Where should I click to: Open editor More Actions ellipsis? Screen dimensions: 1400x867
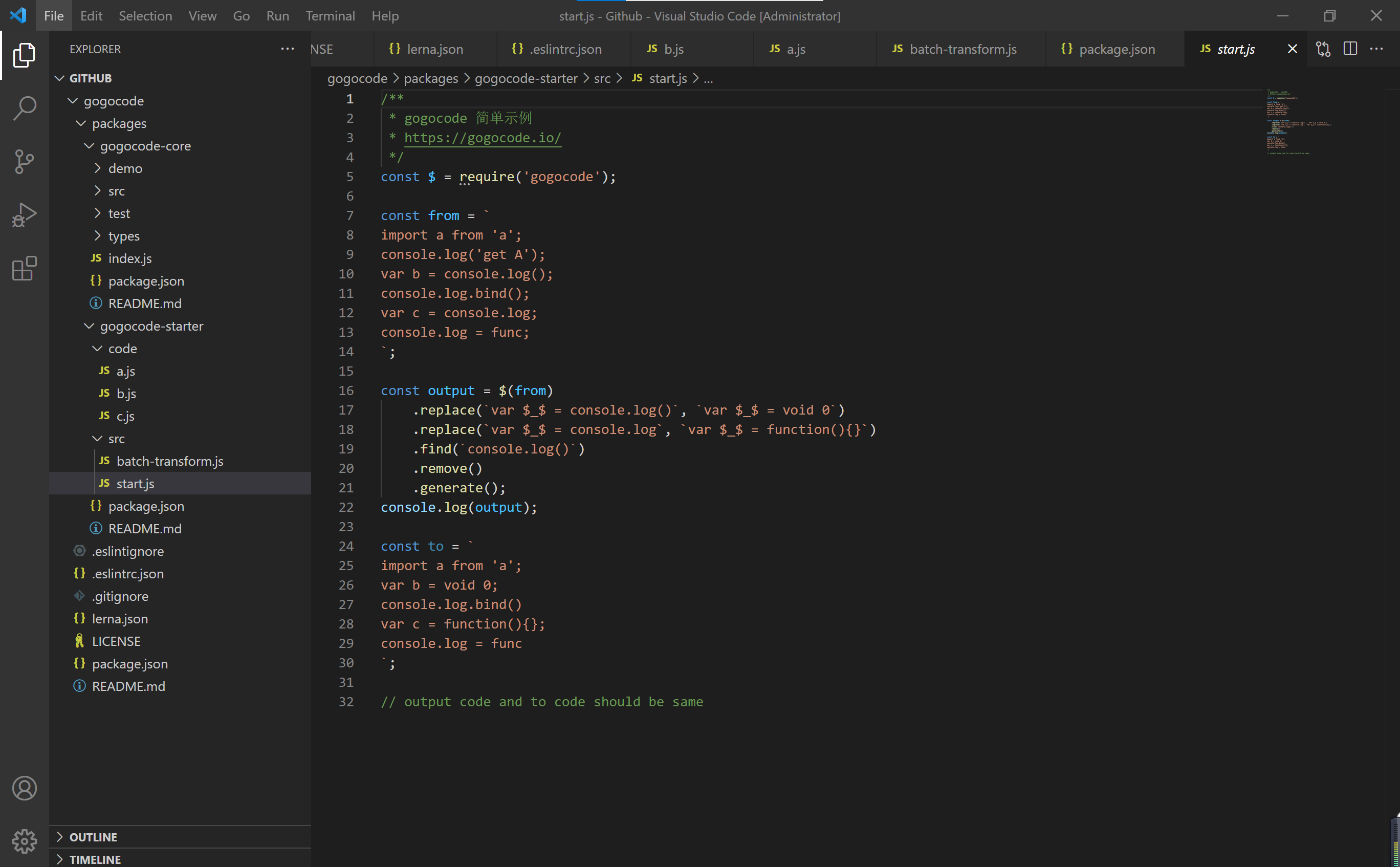click(x=1376, y=49)
